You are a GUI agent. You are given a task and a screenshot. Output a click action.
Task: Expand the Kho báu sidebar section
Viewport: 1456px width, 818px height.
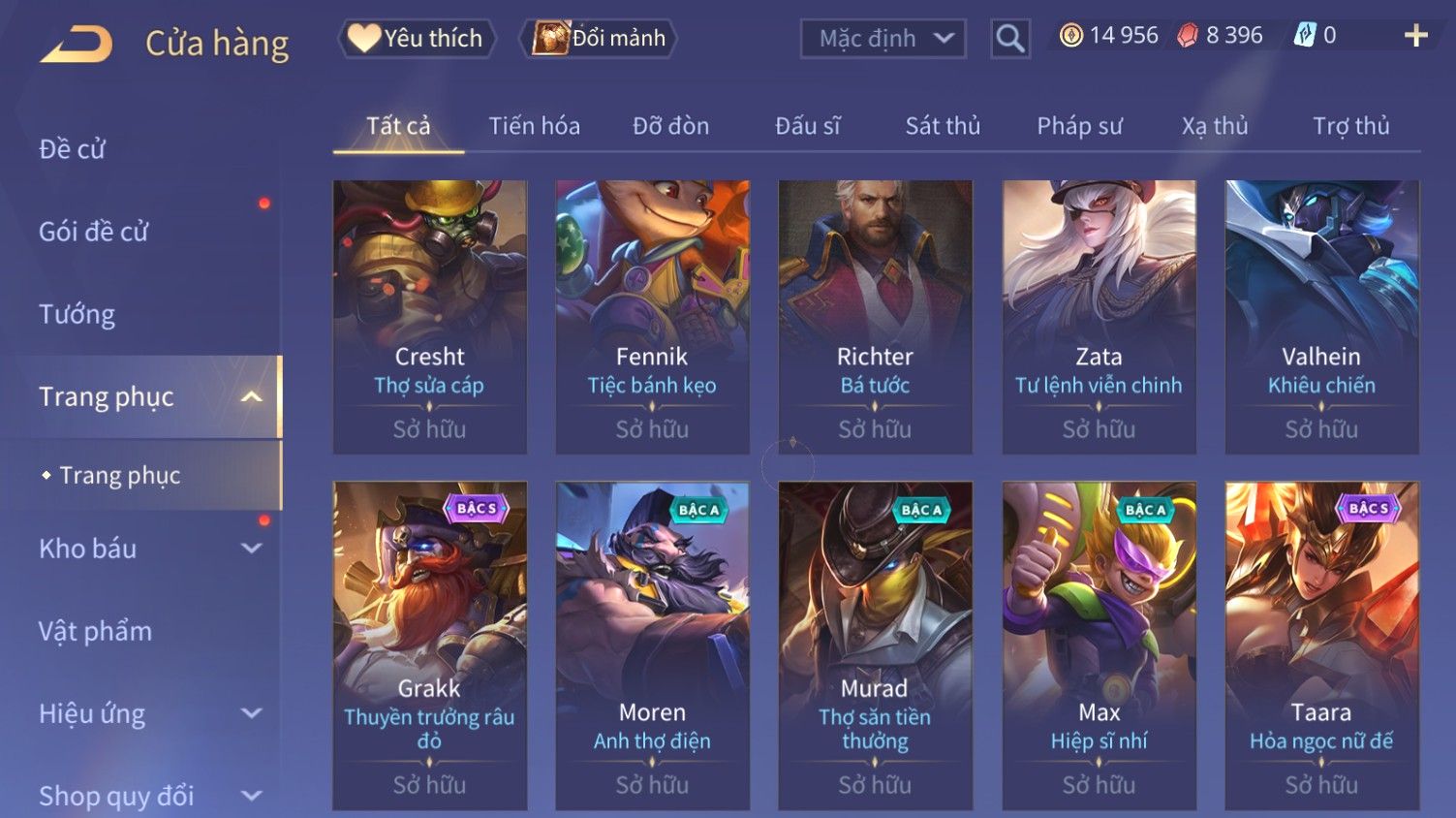251,549
